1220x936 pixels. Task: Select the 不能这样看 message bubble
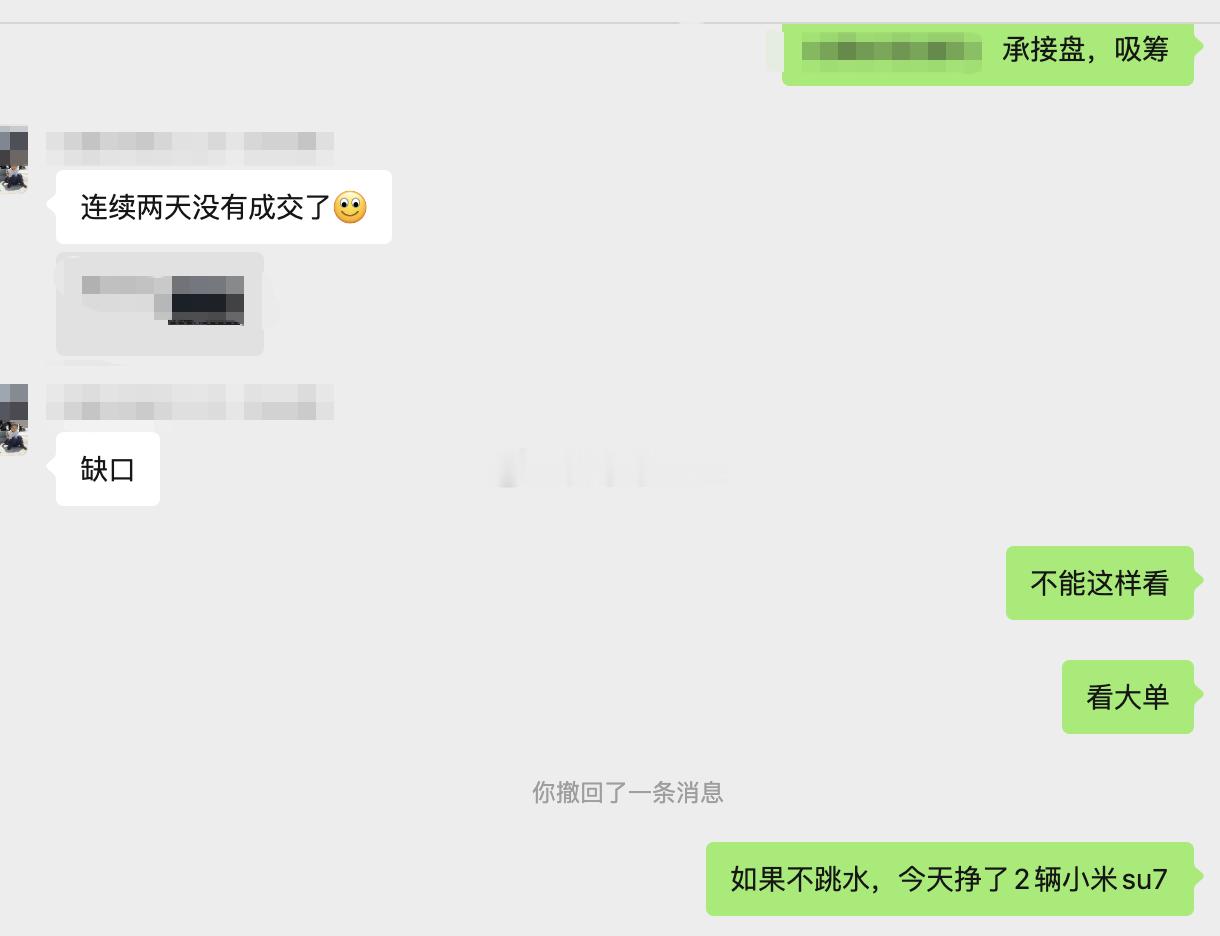[1100, 583]
